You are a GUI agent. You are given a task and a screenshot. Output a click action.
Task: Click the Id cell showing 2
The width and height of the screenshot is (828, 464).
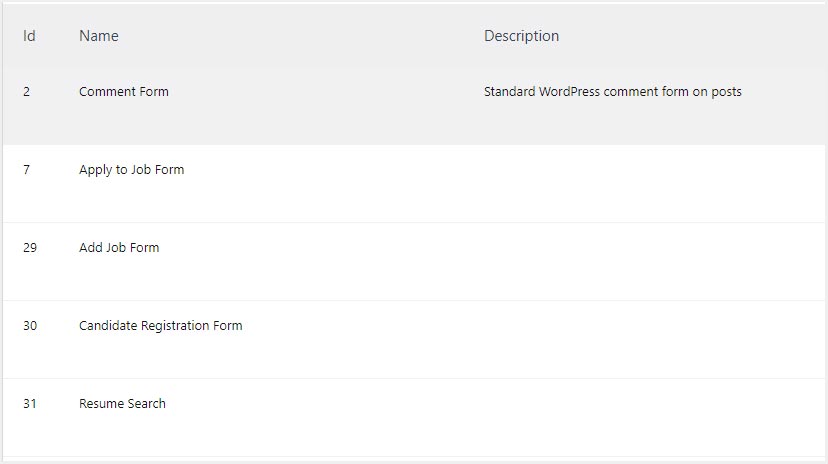[x=27, y=92]
